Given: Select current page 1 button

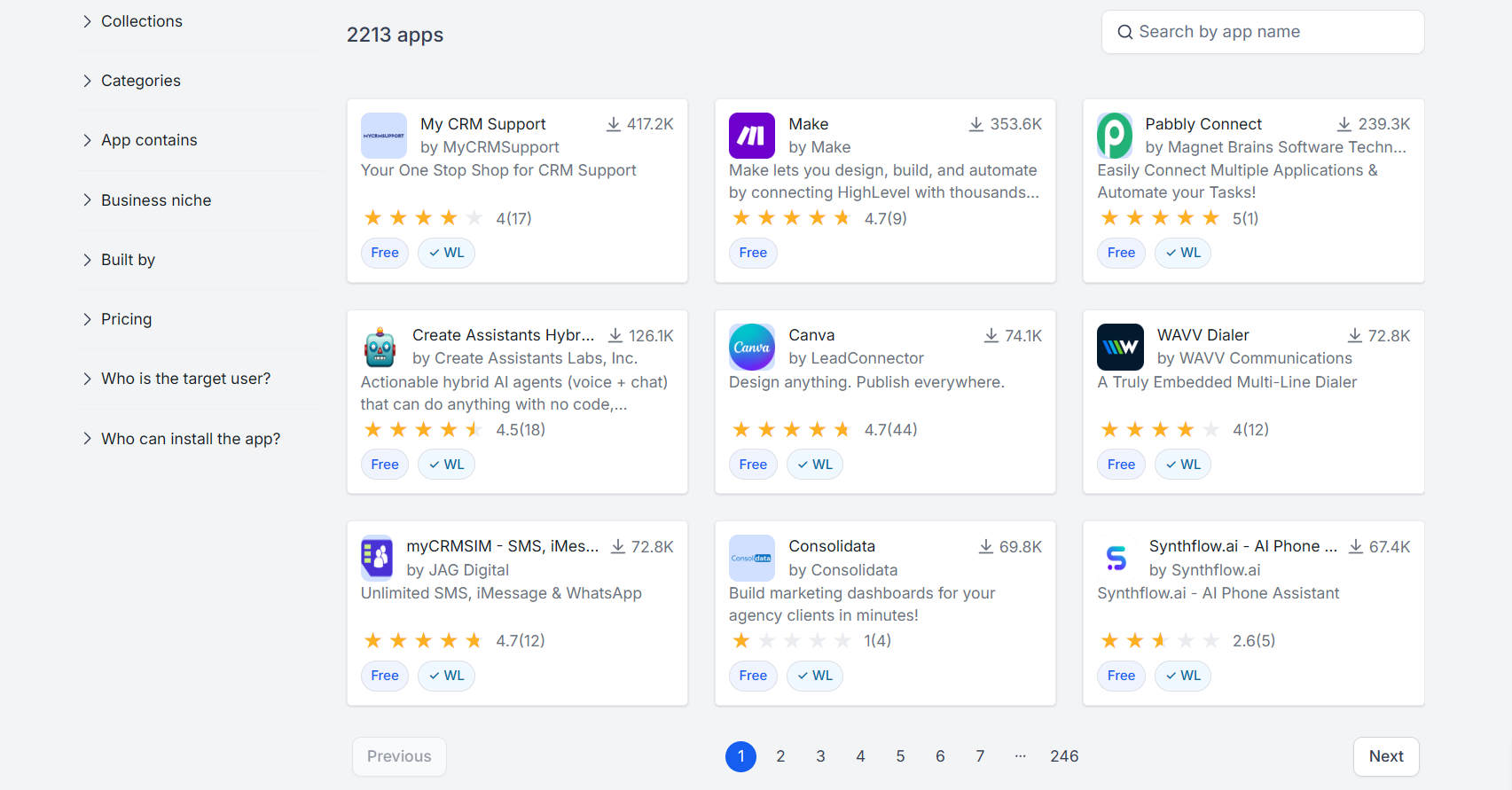Looking at the screenshot, I should click(740, 756).
